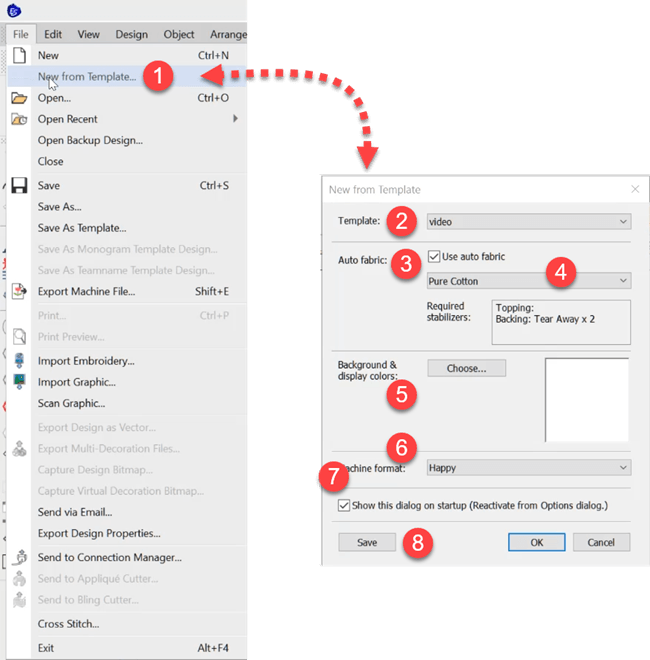The image size is (650, 660).
Task: Toggle the Use auto fabric checkbox
Action: click(434, 256)
